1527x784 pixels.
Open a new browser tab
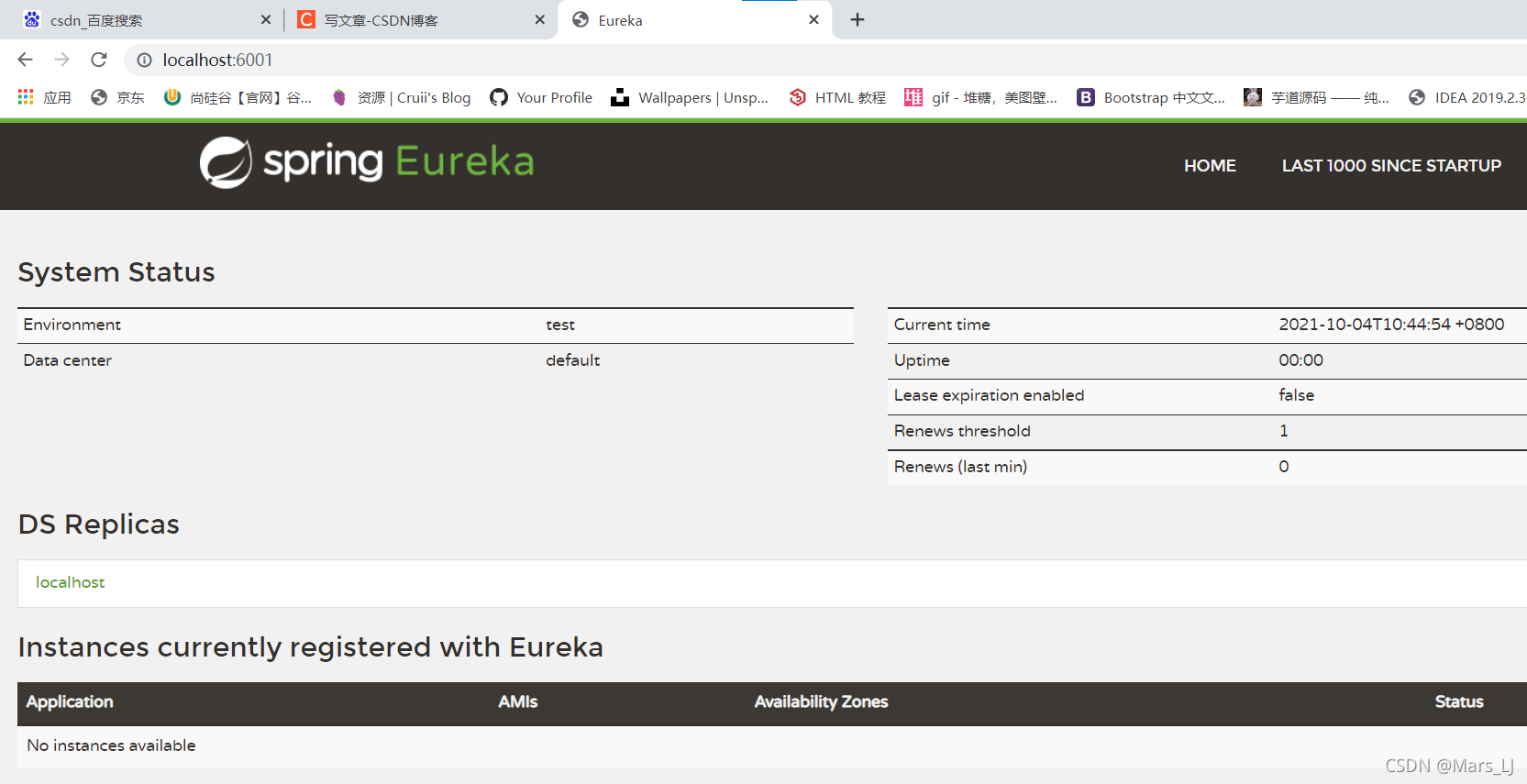coord(858,19)
